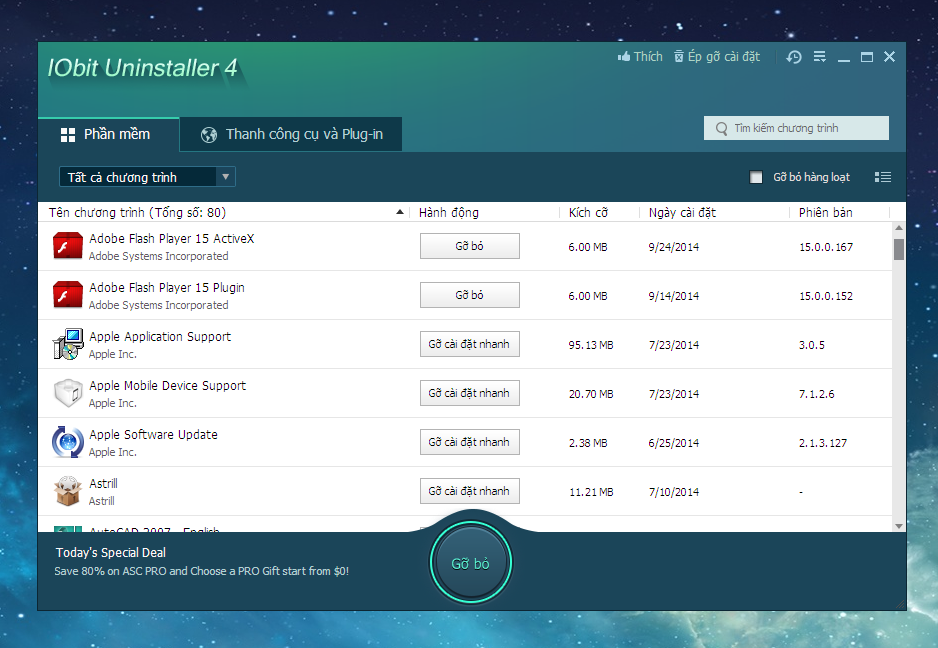Select the Phần mềm tab
Screen dimensions: 938x648
pos(108,135)
